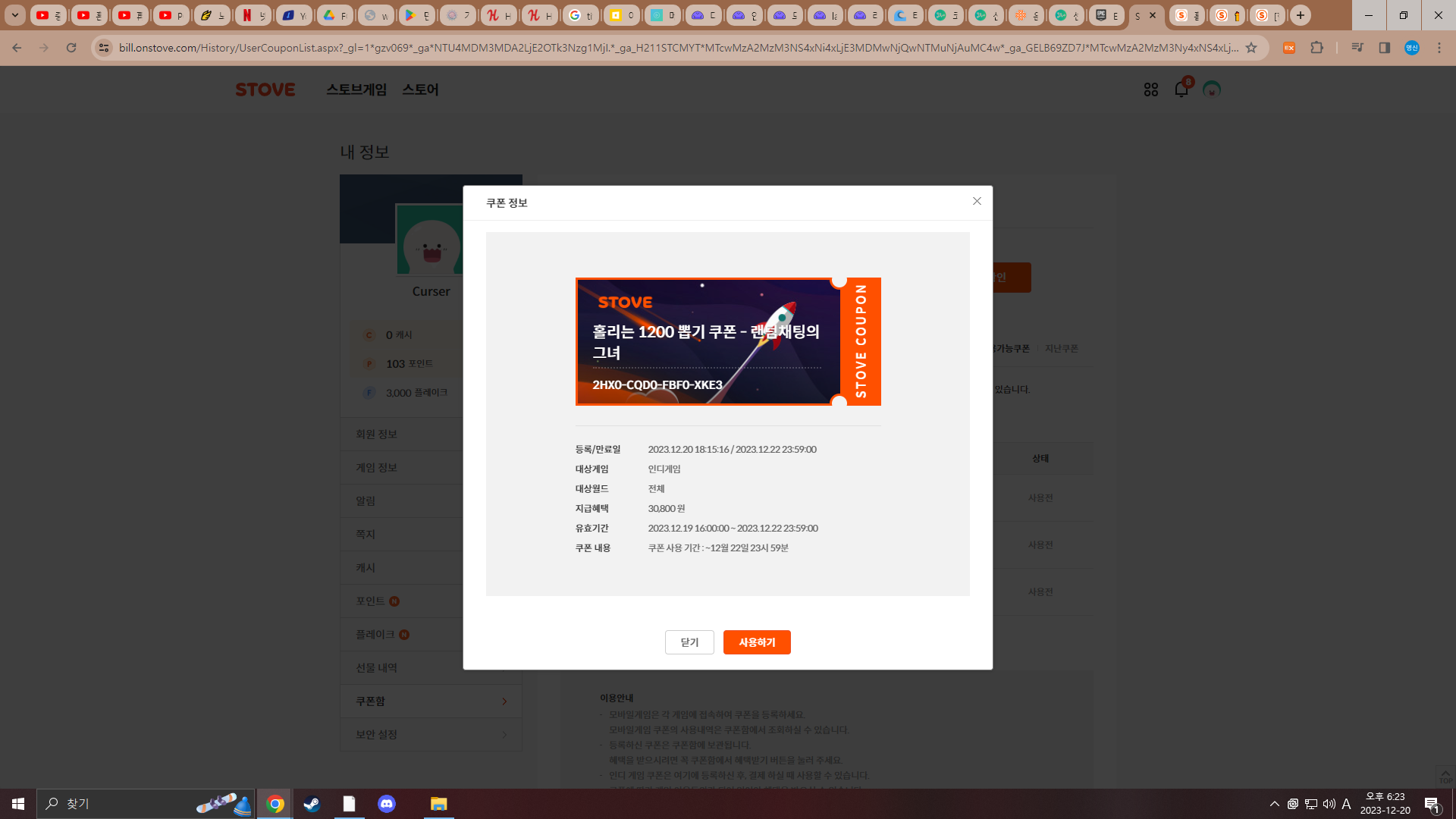Open volume control in tray
The height and width of the screenshot is (819, 1456).
[x=1329, y=804]
